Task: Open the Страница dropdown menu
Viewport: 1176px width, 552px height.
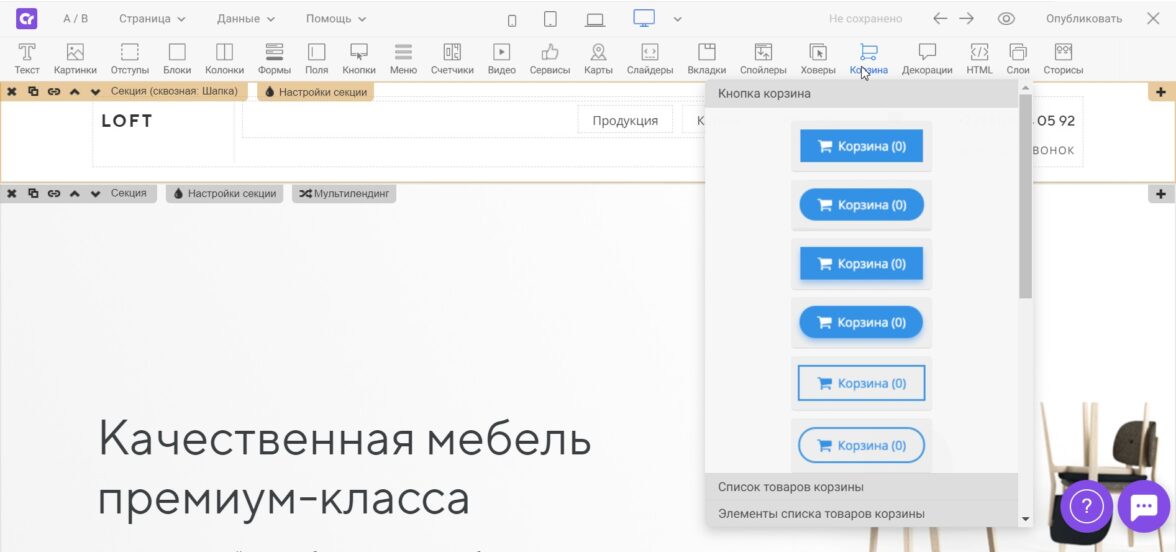Action: coord(152,19)
